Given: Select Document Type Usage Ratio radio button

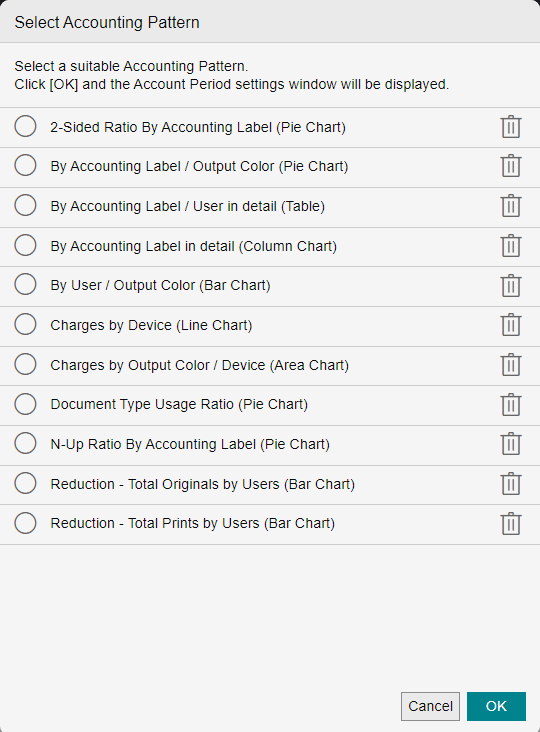Looking at the screenshot, I should coord(25,404).
